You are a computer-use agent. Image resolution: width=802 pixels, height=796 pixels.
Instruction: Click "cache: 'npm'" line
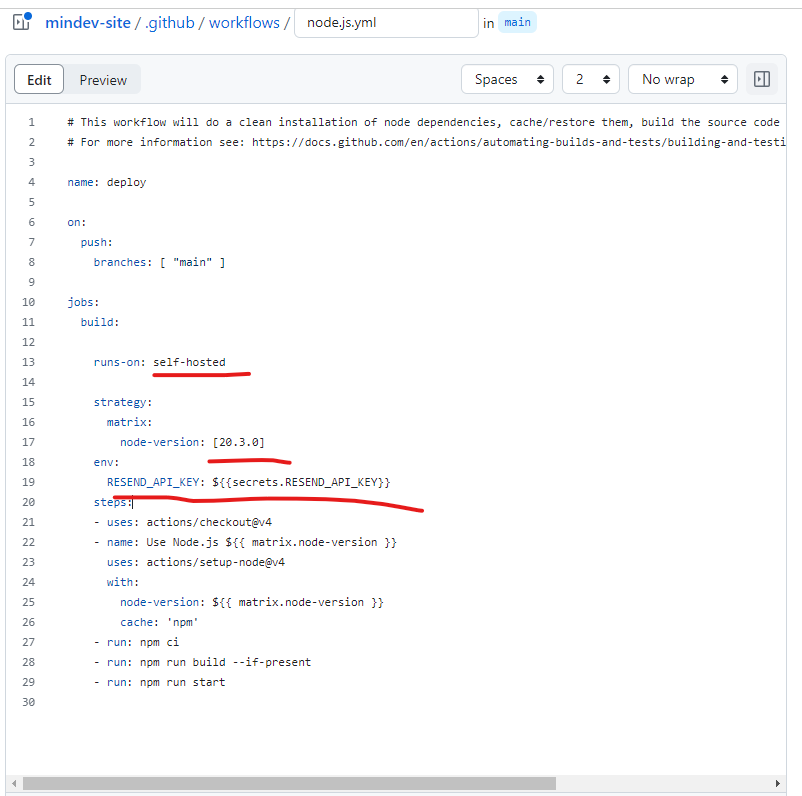click(159, 622)
